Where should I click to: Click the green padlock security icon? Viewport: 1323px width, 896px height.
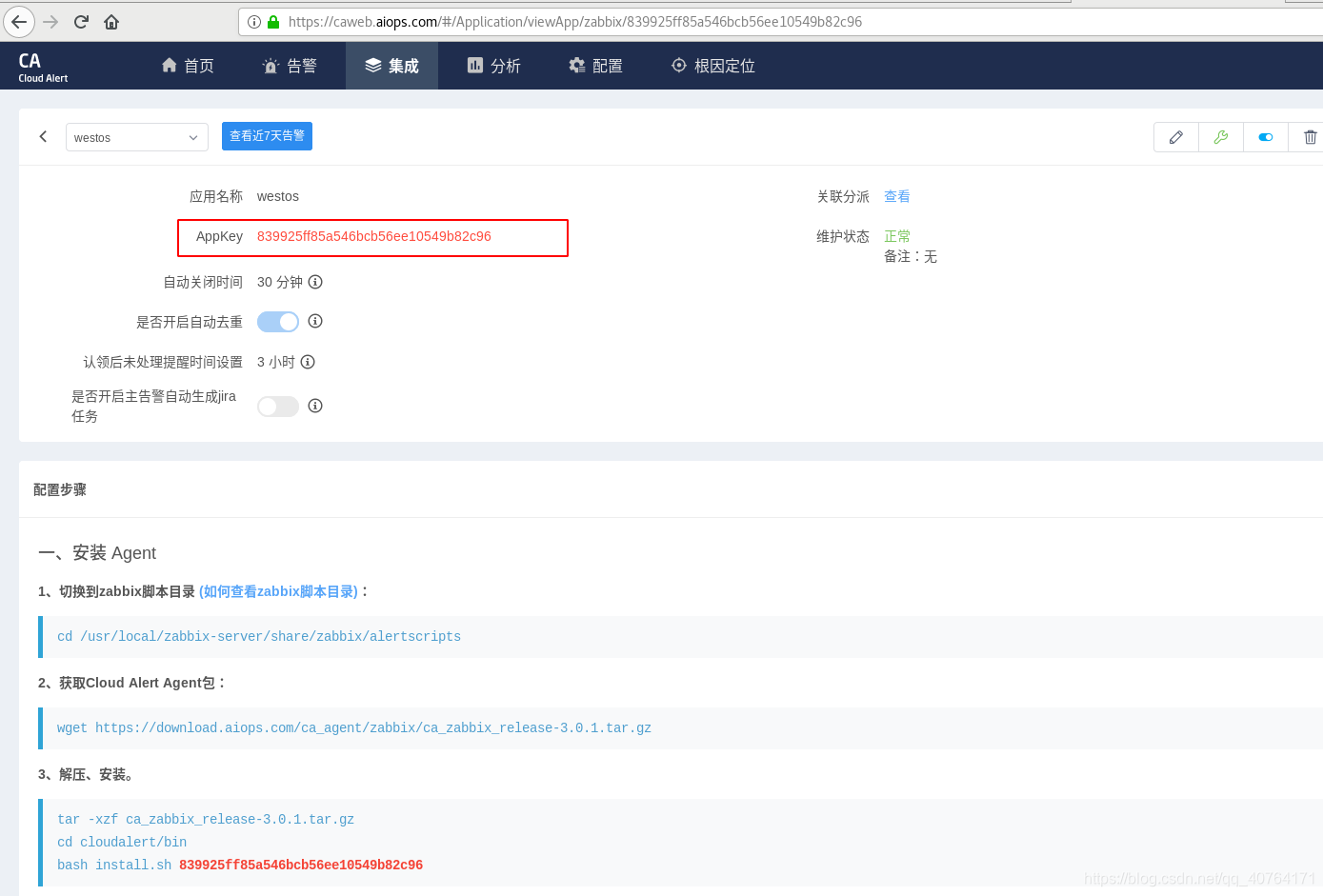pyautogui.click(x=273, y=22)
